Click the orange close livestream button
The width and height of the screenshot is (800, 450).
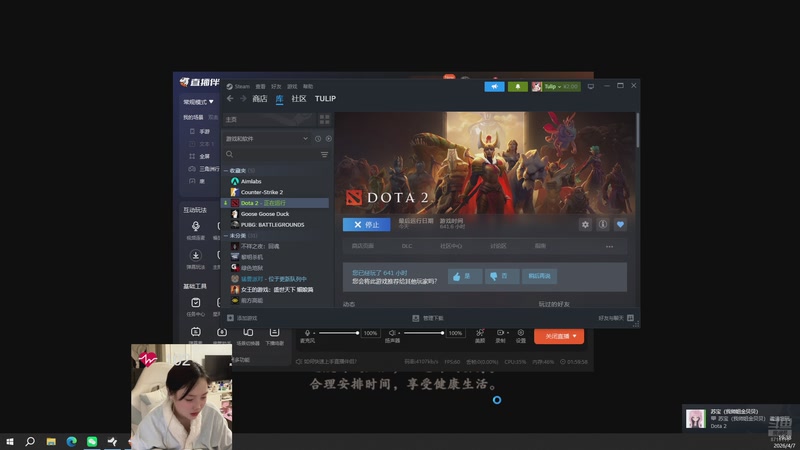(559, 336)
